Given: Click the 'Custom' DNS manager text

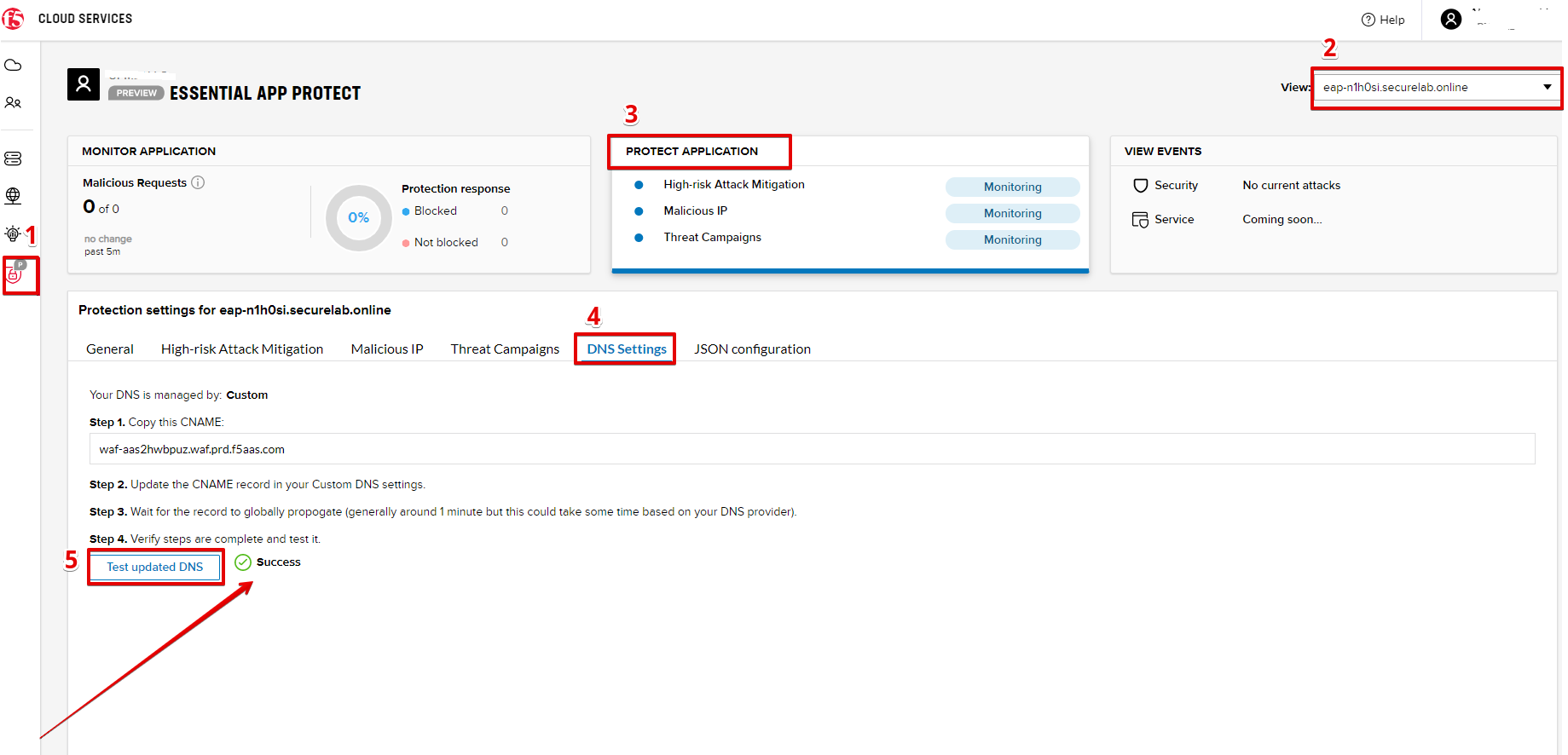Looking at the screenshot, I should click(x=247, y=395).
